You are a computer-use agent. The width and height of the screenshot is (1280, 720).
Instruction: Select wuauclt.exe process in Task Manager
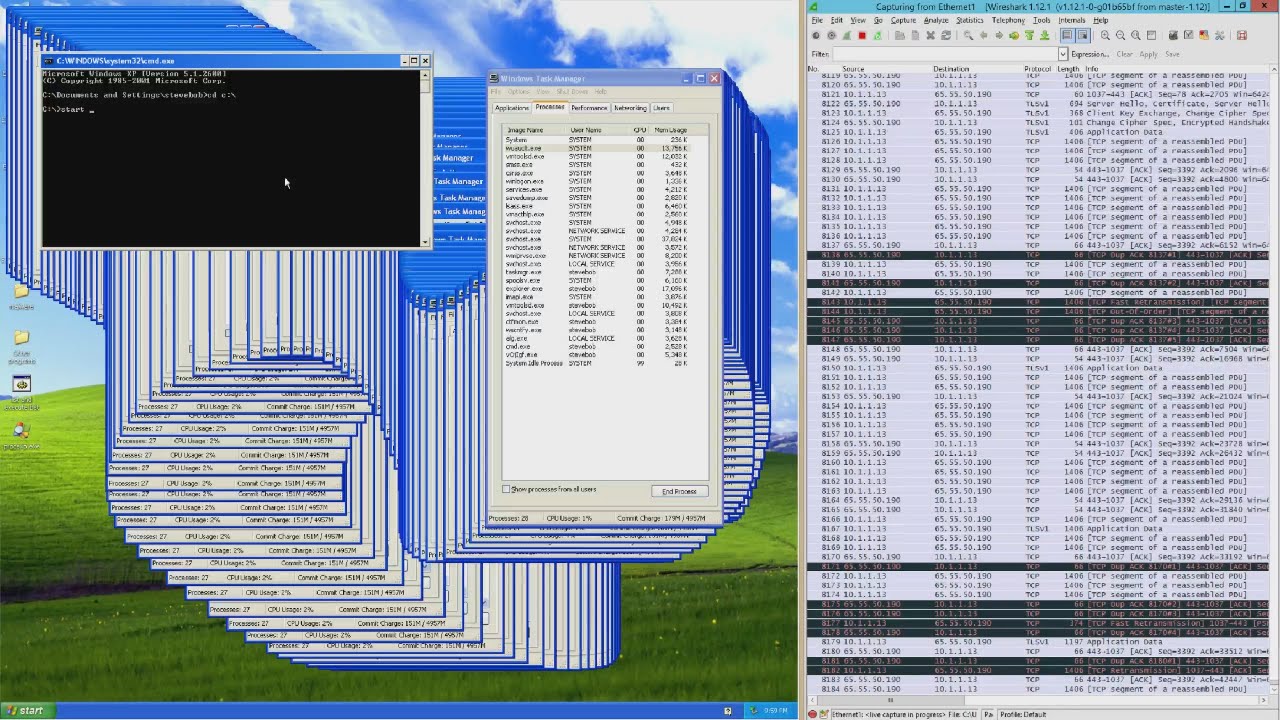[597, 148]
